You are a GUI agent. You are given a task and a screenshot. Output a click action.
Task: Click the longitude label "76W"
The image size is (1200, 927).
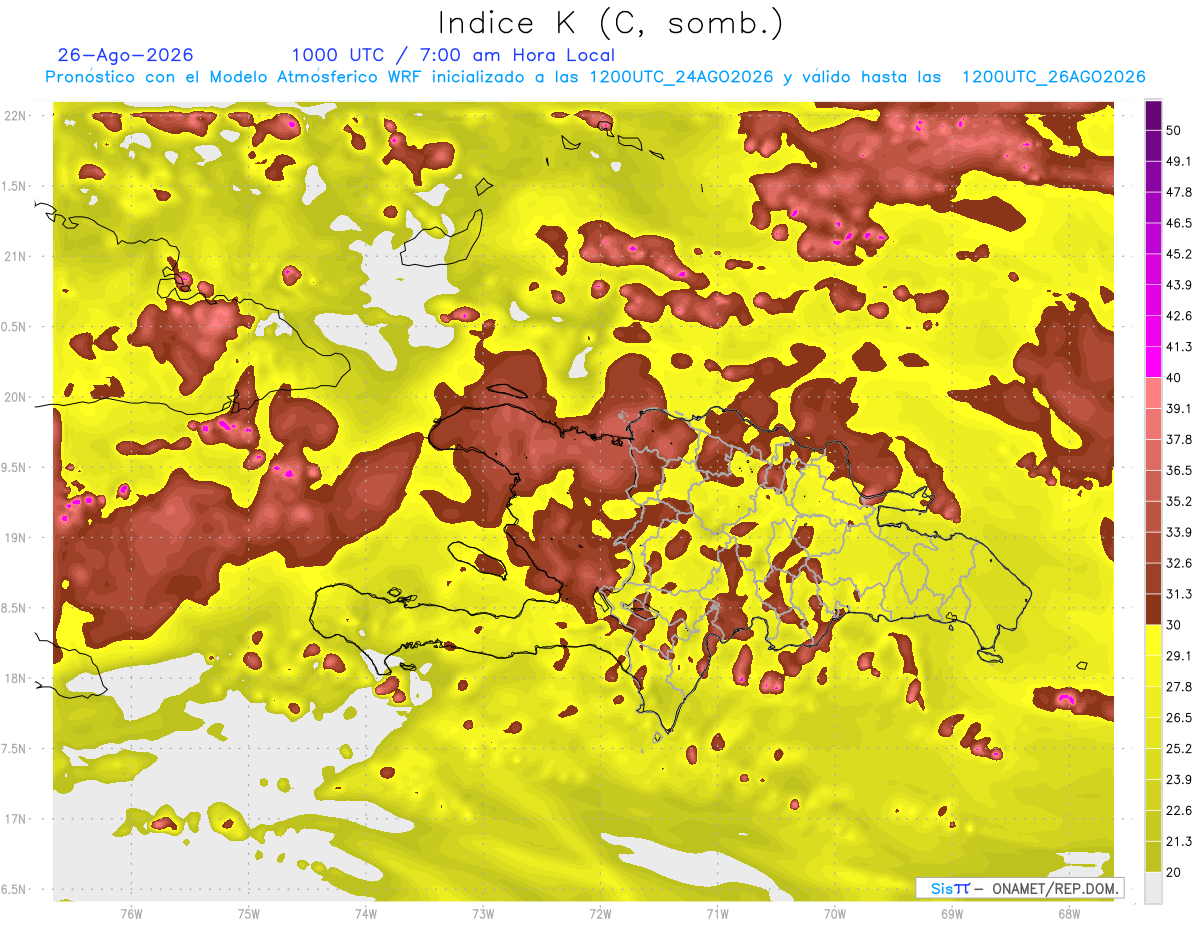(131, 914)
